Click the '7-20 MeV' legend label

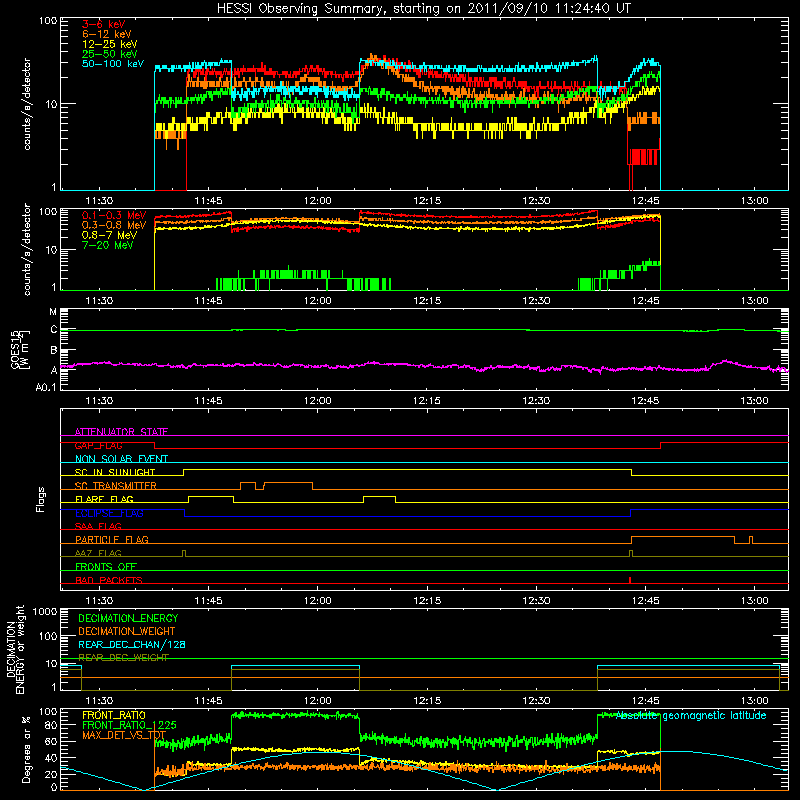coord(108,245)
